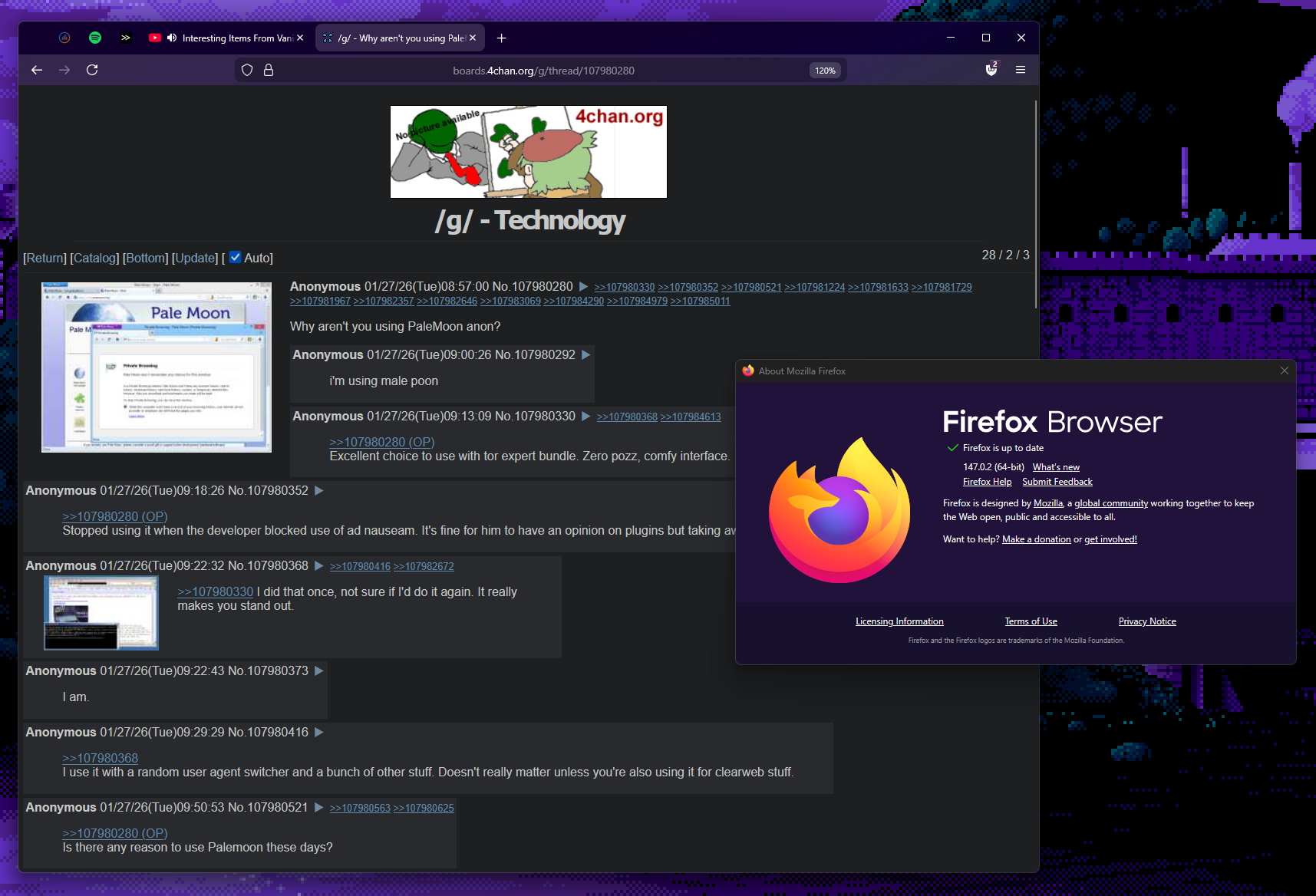This screenshot has height=896, width=1316.
Task: Open the tracking protection shield
Action: pyautogui.click(x=247, y=70)
